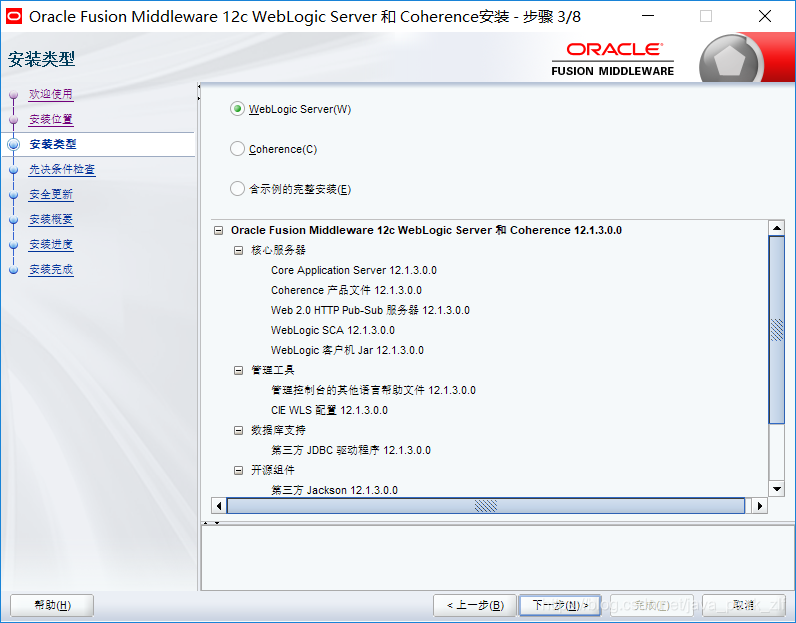Click the 安装进度 step bullet icon
This screenshot has width=796, height=623.
tap(14, 245)
